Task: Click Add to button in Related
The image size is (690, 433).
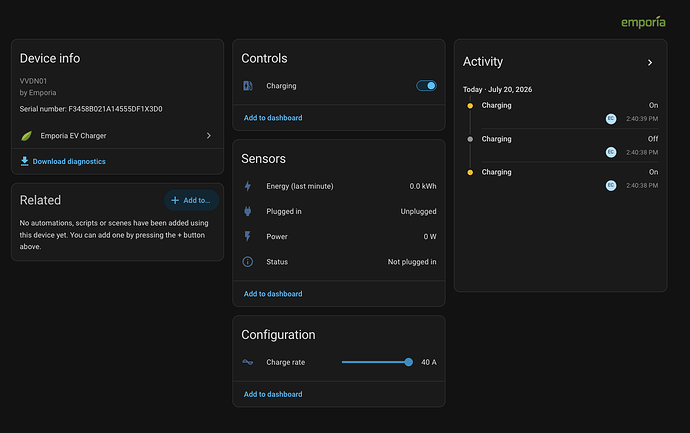Action: pyautogui.click(x=191, y=200)
